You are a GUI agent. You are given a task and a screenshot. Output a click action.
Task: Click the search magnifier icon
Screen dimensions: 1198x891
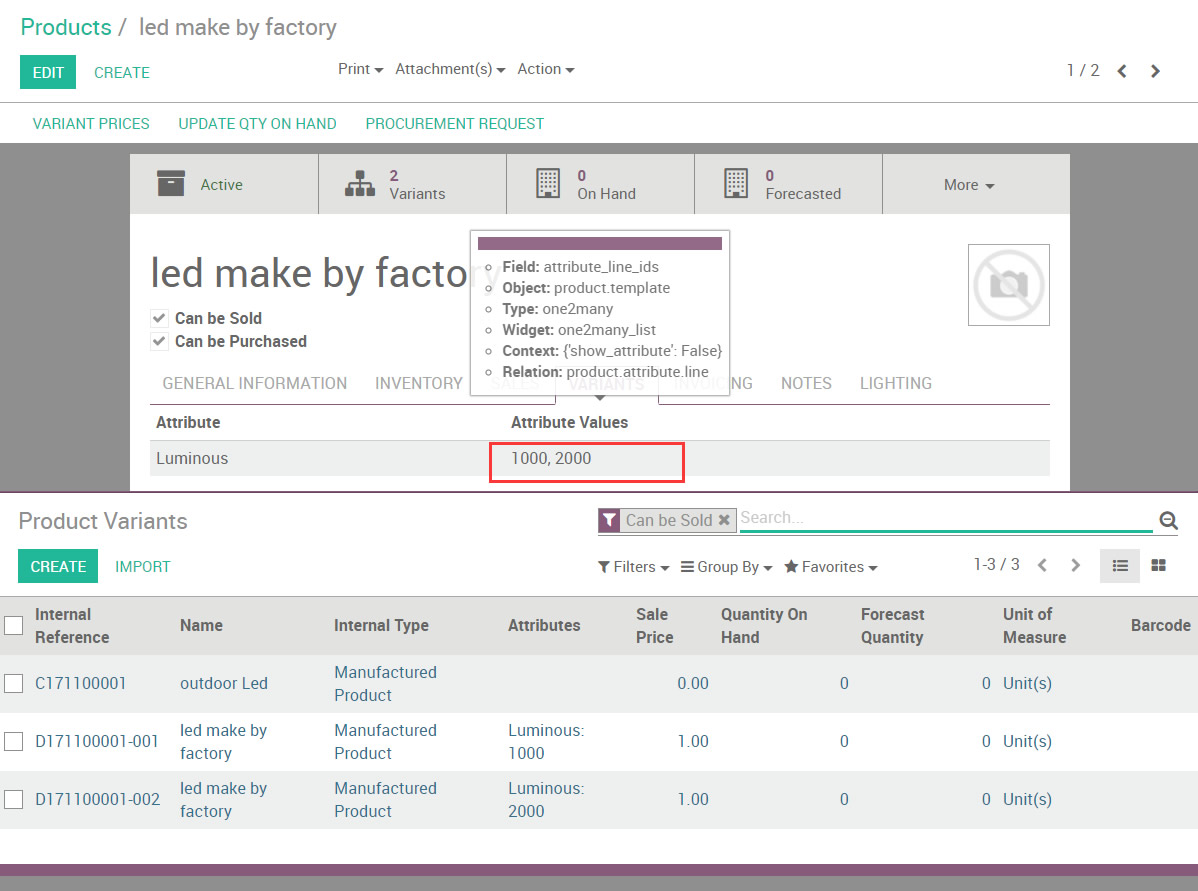[1167, 520]
